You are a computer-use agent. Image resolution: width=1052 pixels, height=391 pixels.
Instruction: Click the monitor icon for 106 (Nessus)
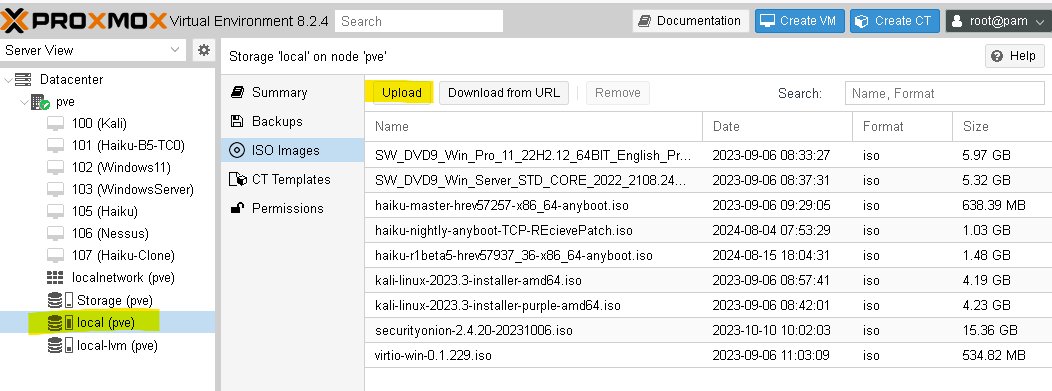coord(56,233)
